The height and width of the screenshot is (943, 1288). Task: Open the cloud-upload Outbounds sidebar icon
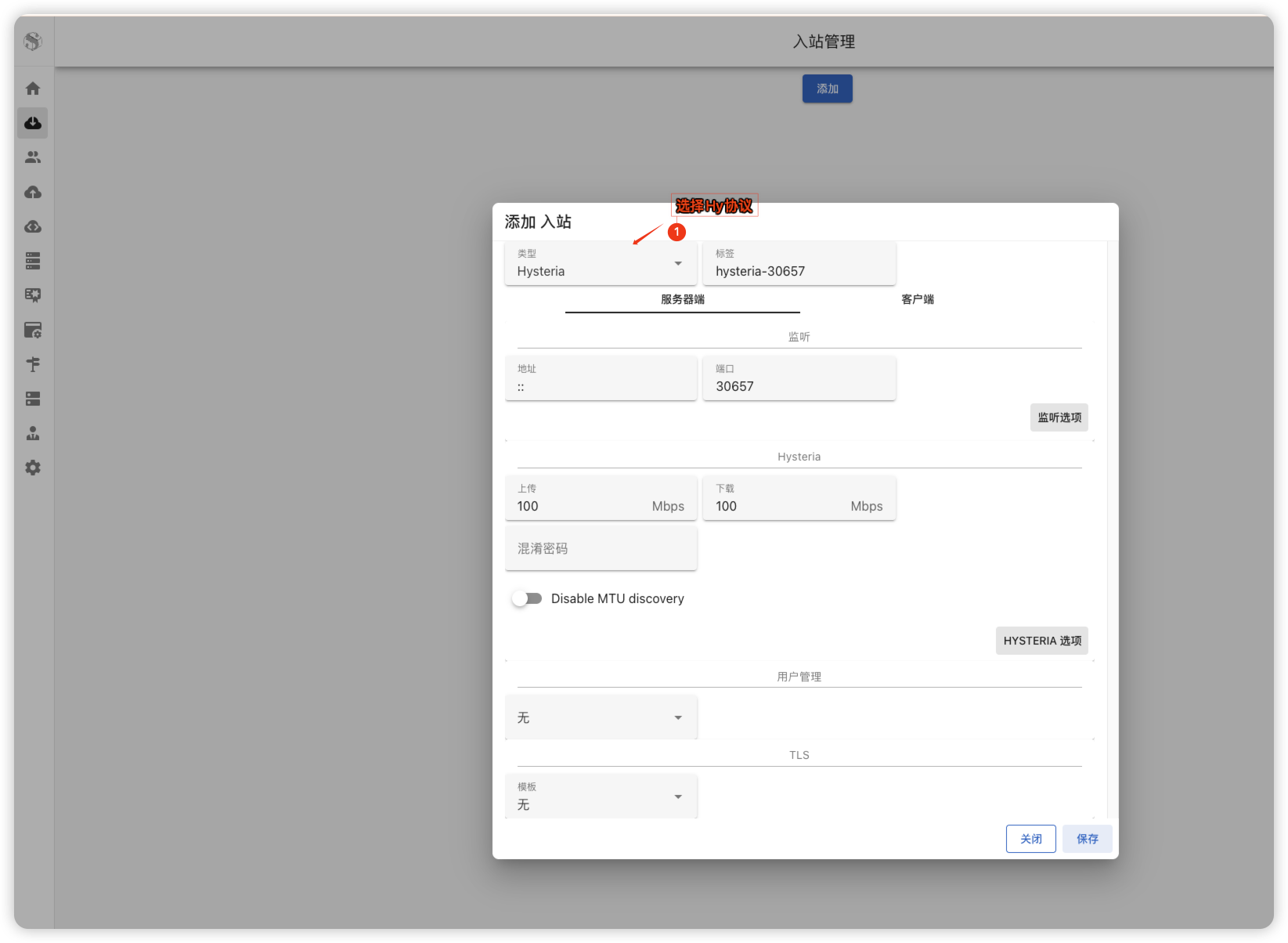[x=33, y=192]
